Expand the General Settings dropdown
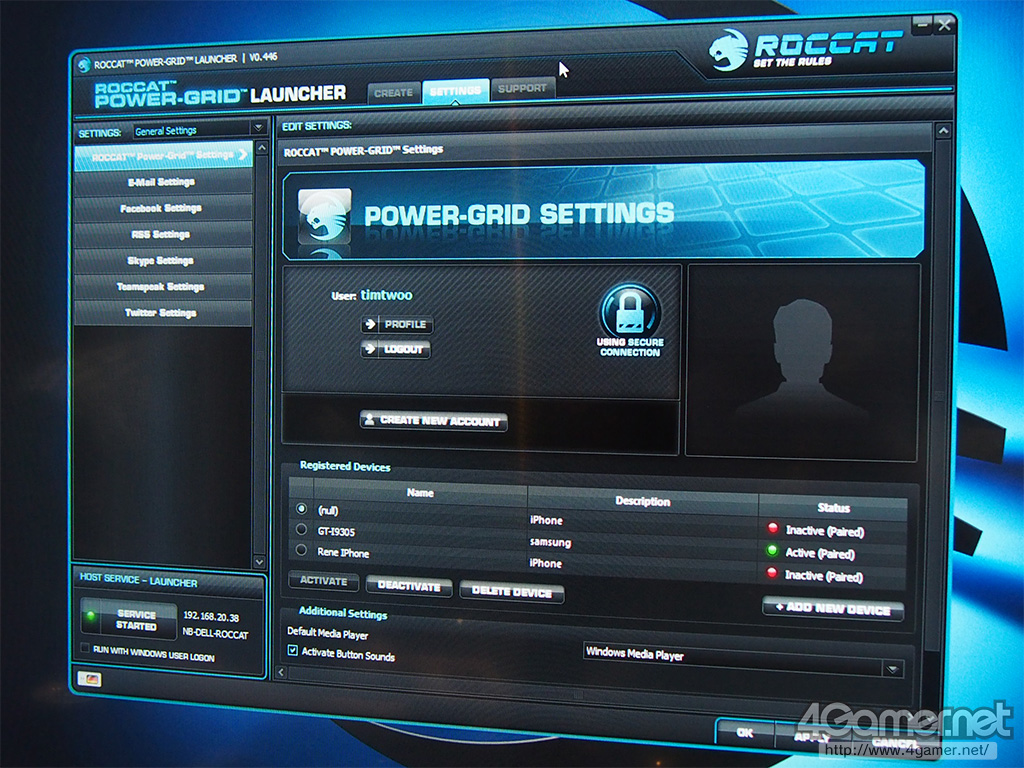This screenshot has height=768, width=1024. pos(199,130)
